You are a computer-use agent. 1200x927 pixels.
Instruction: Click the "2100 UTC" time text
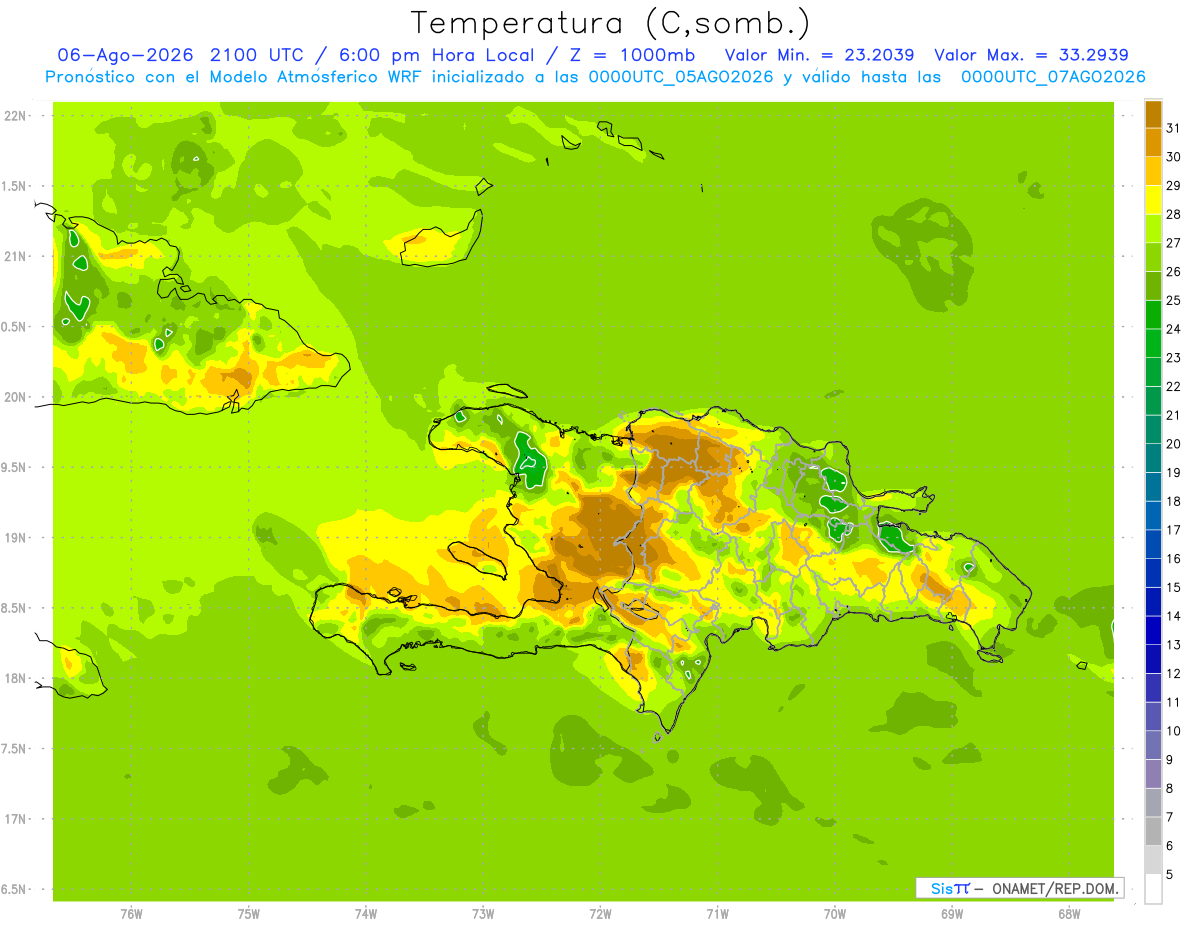pos(259,55)
